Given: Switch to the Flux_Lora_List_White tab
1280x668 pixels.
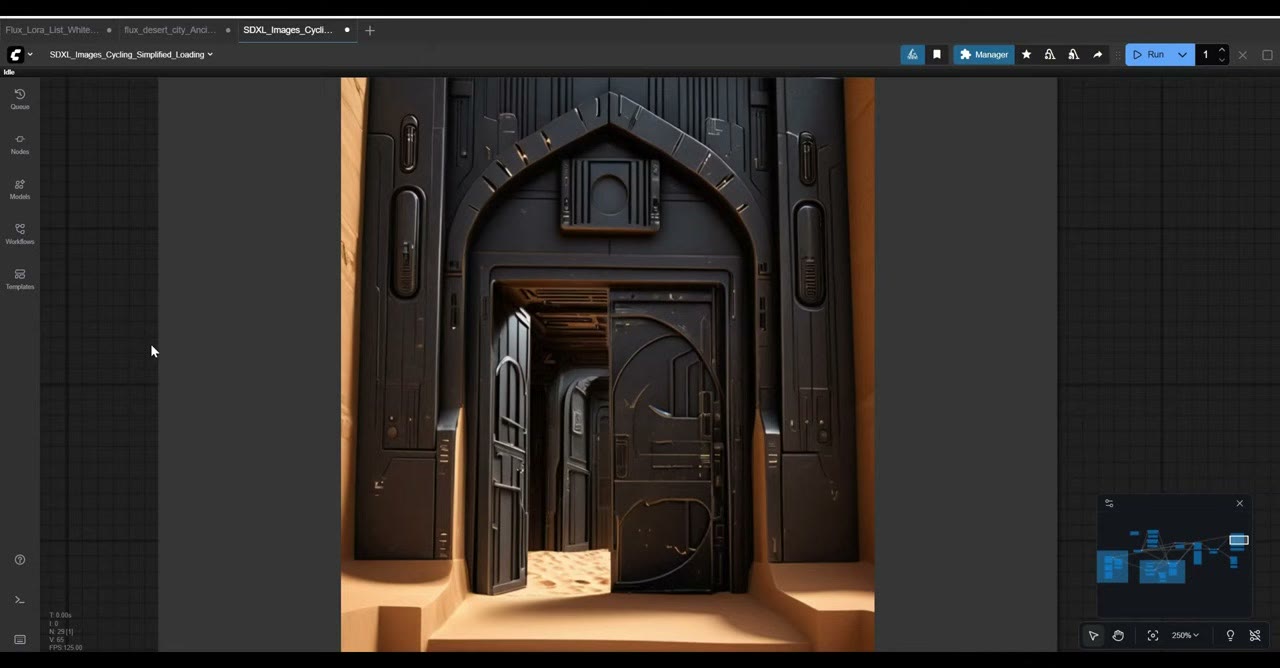Looking at the screenshot, I should (x=52, y=30).
